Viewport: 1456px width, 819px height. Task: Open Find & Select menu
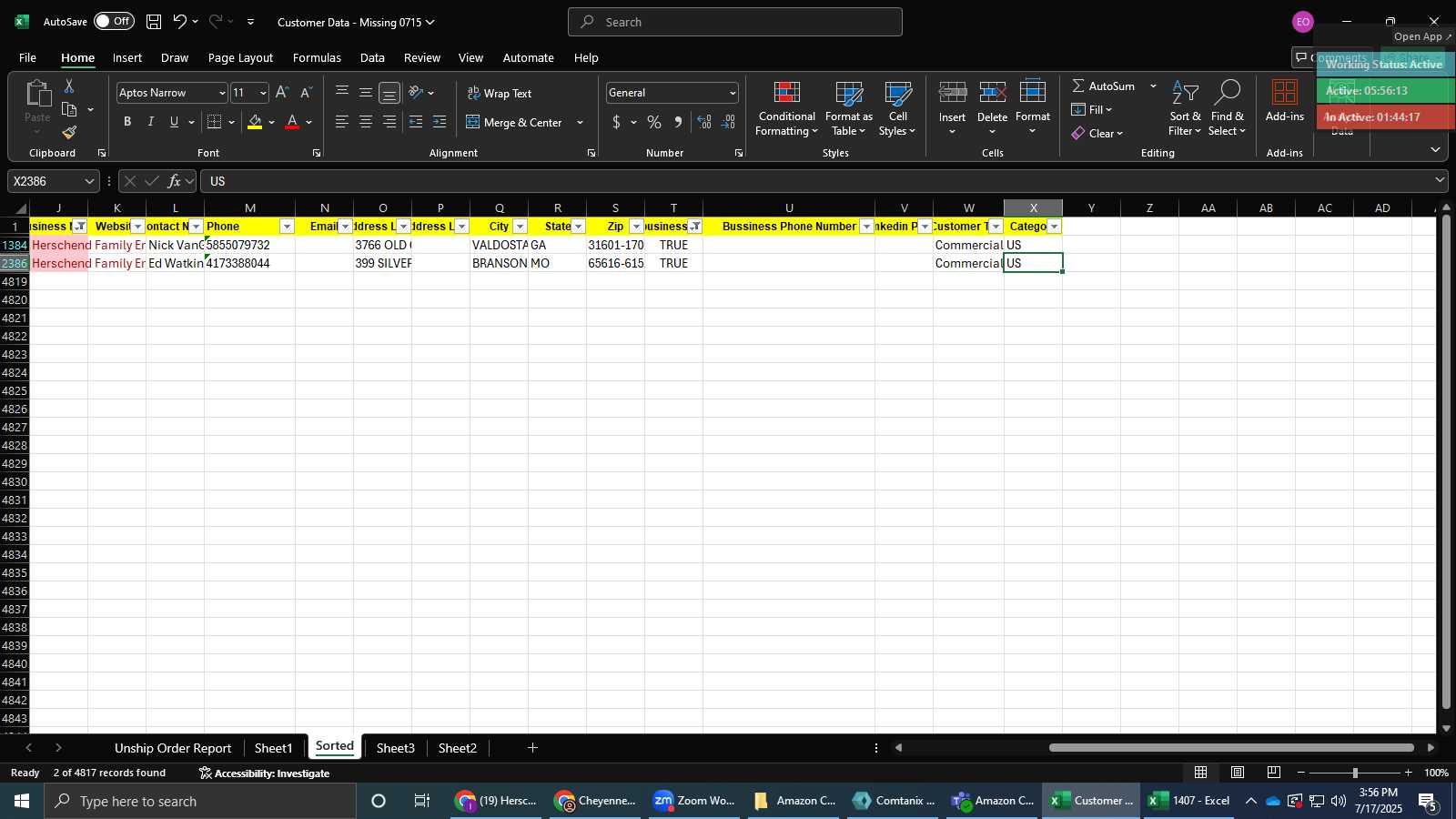click(x=1227, y=109)
